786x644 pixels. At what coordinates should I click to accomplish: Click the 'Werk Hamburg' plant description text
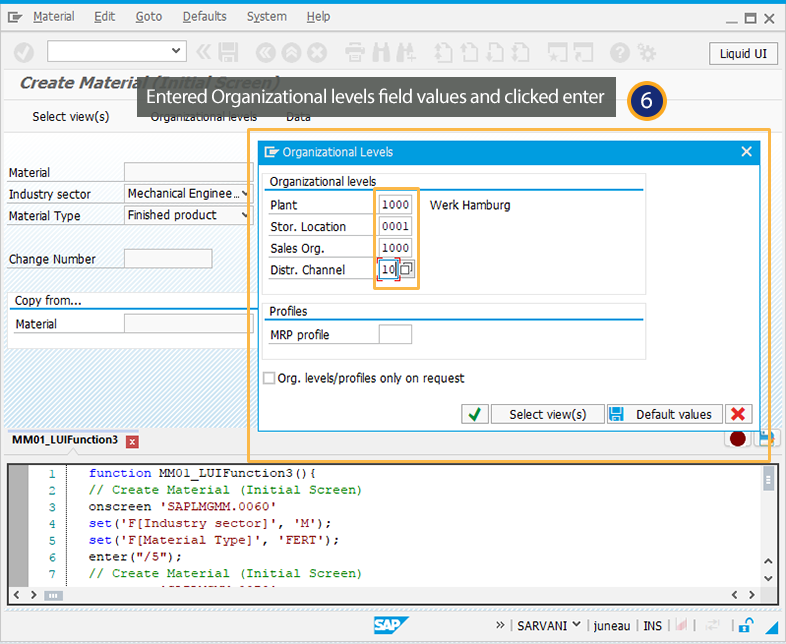click(x=470, y=205)
